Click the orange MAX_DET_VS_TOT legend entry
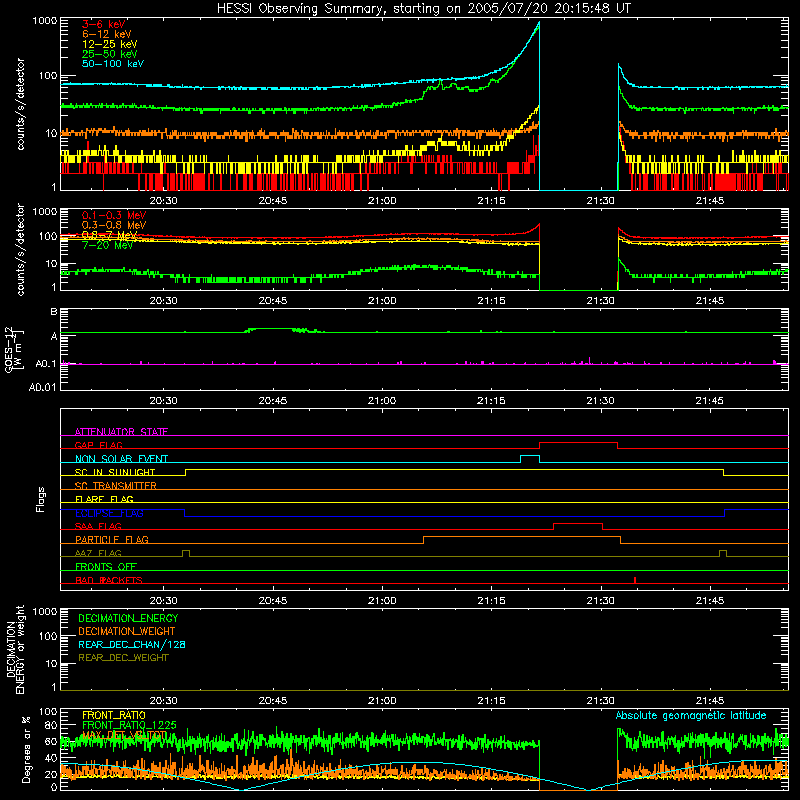The width and height of the screenshot is (800, 800). pos(124,735)
